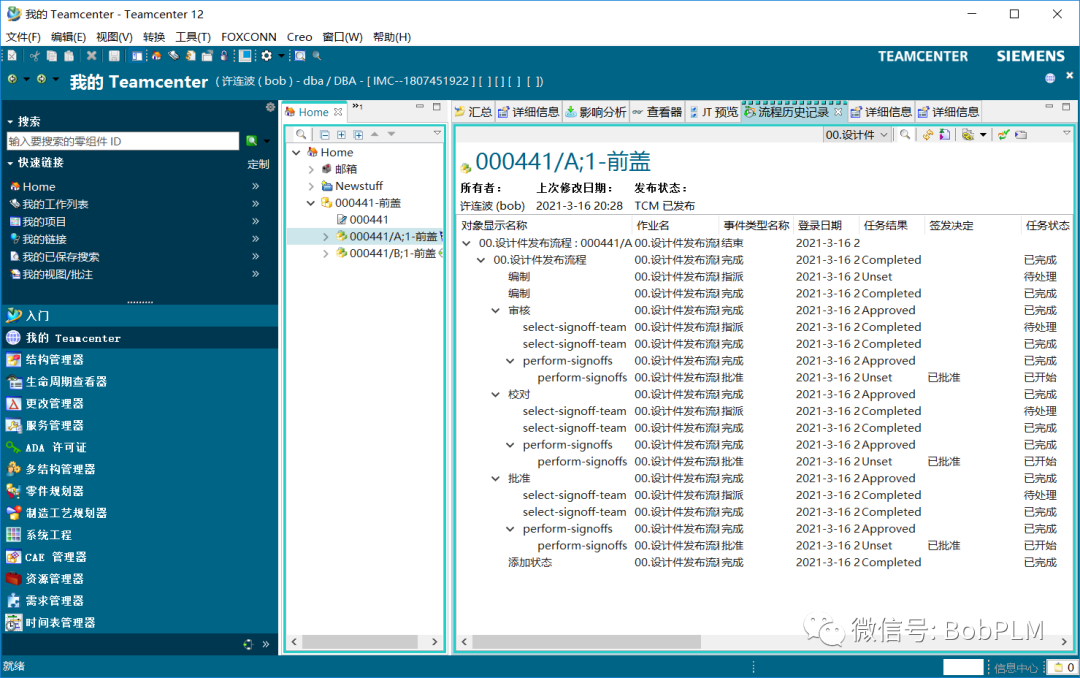Switch to the 汇总 tab
The width and height of the screenshot is (1080, 678).
click(x=473, y=112)
